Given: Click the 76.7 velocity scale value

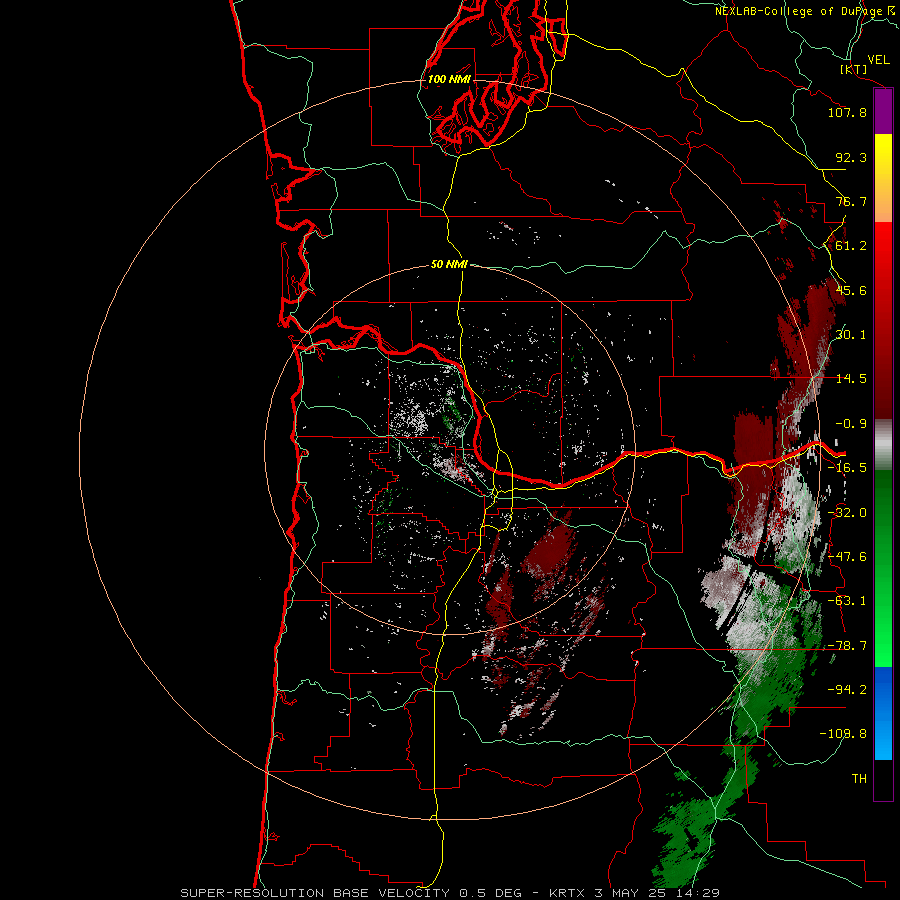Looking at the screenshot, I should coord(851,201).
